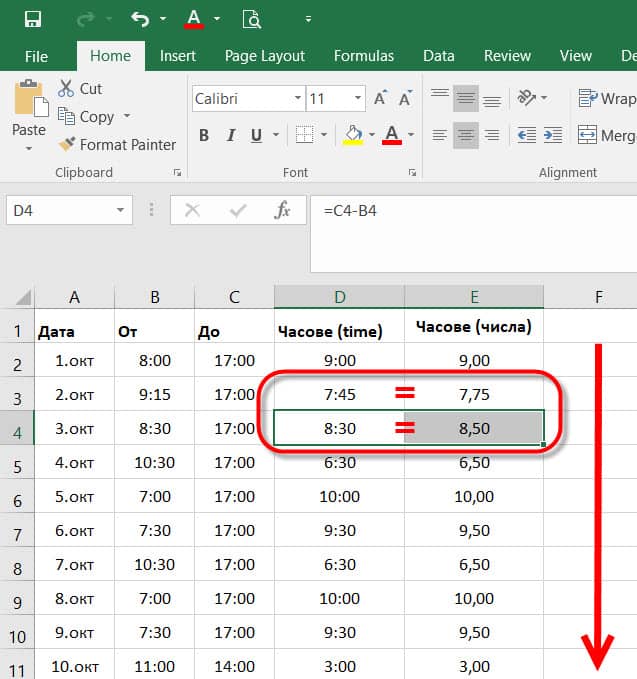Activate Format Painter brush
Screen dimensions: 637x679
click(118, 145)
